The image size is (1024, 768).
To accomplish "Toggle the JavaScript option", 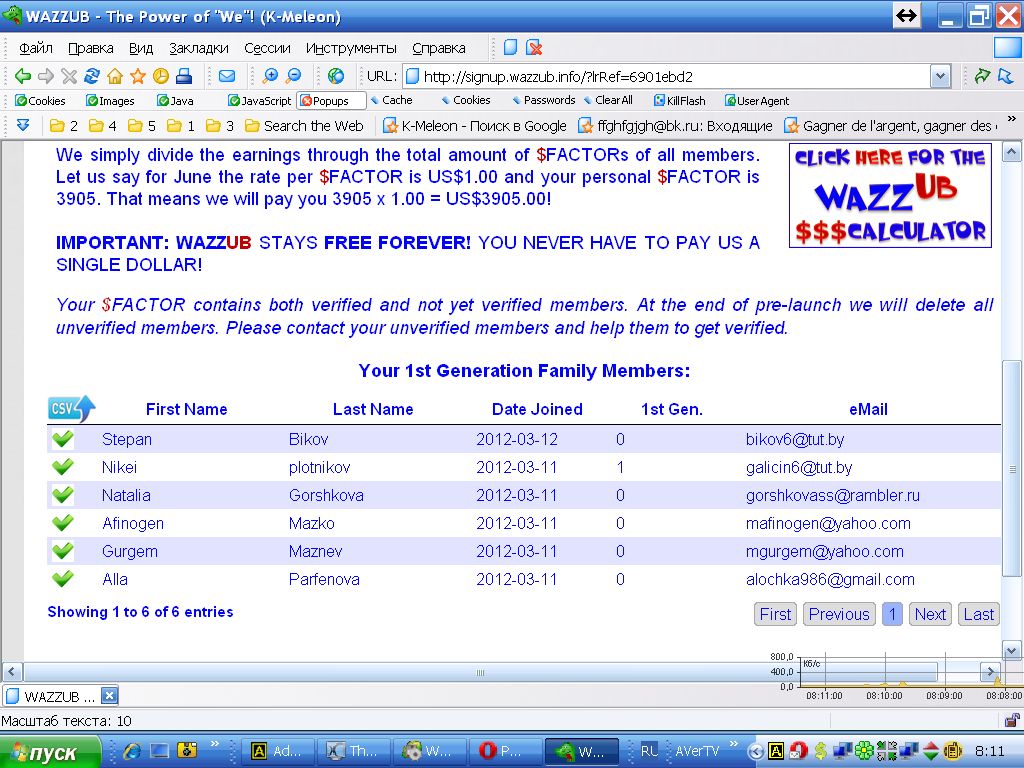I will [x=259, y=101].
